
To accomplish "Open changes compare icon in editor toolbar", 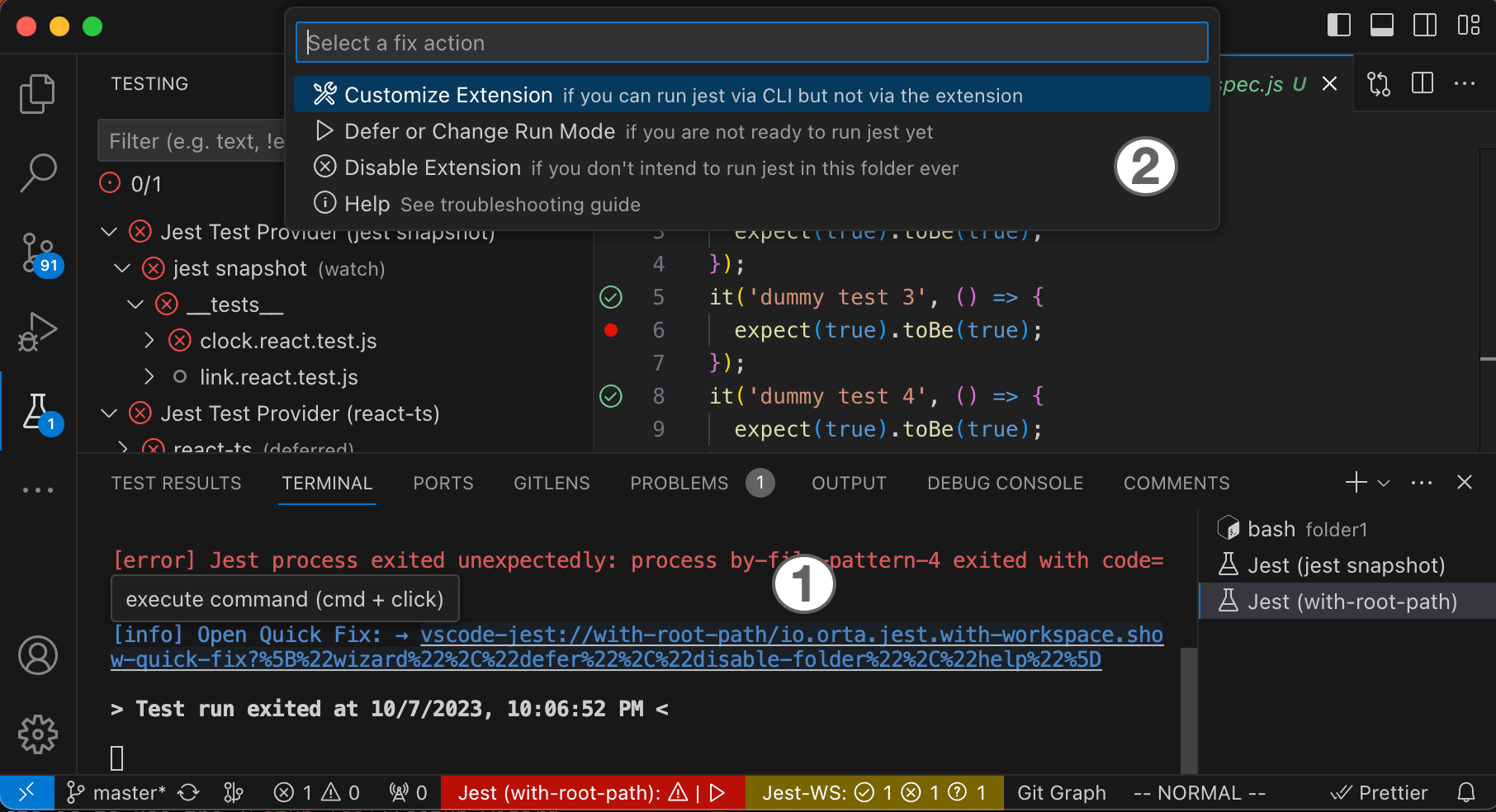I will pyautogui.click(x=1379, y=83).
